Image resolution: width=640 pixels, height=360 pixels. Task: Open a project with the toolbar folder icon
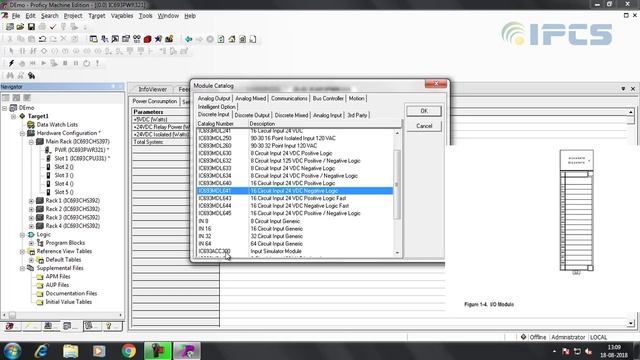point(20,27)
